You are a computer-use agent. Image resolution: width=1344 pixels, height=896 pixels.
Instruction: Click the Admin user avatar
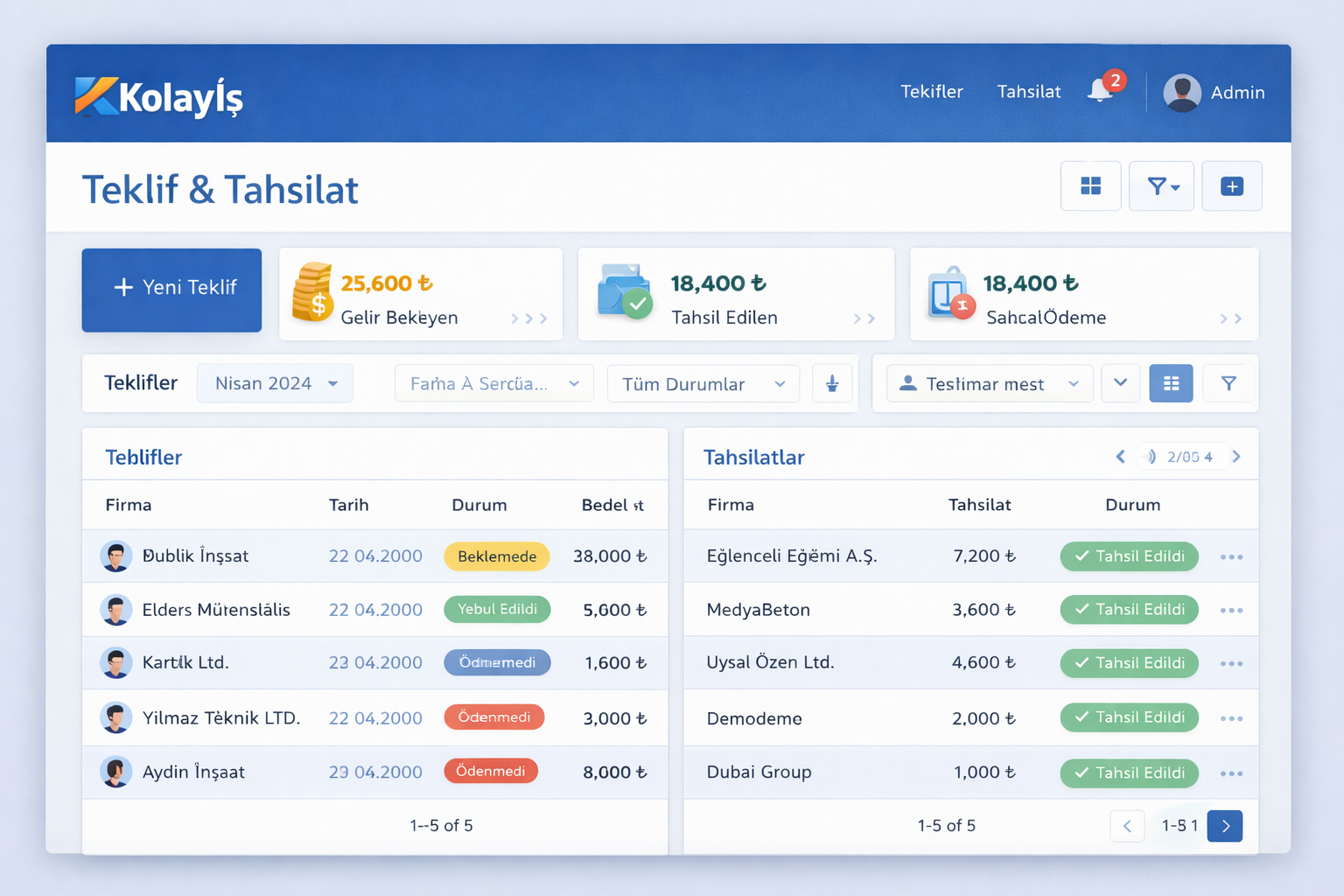[1181, 93]
